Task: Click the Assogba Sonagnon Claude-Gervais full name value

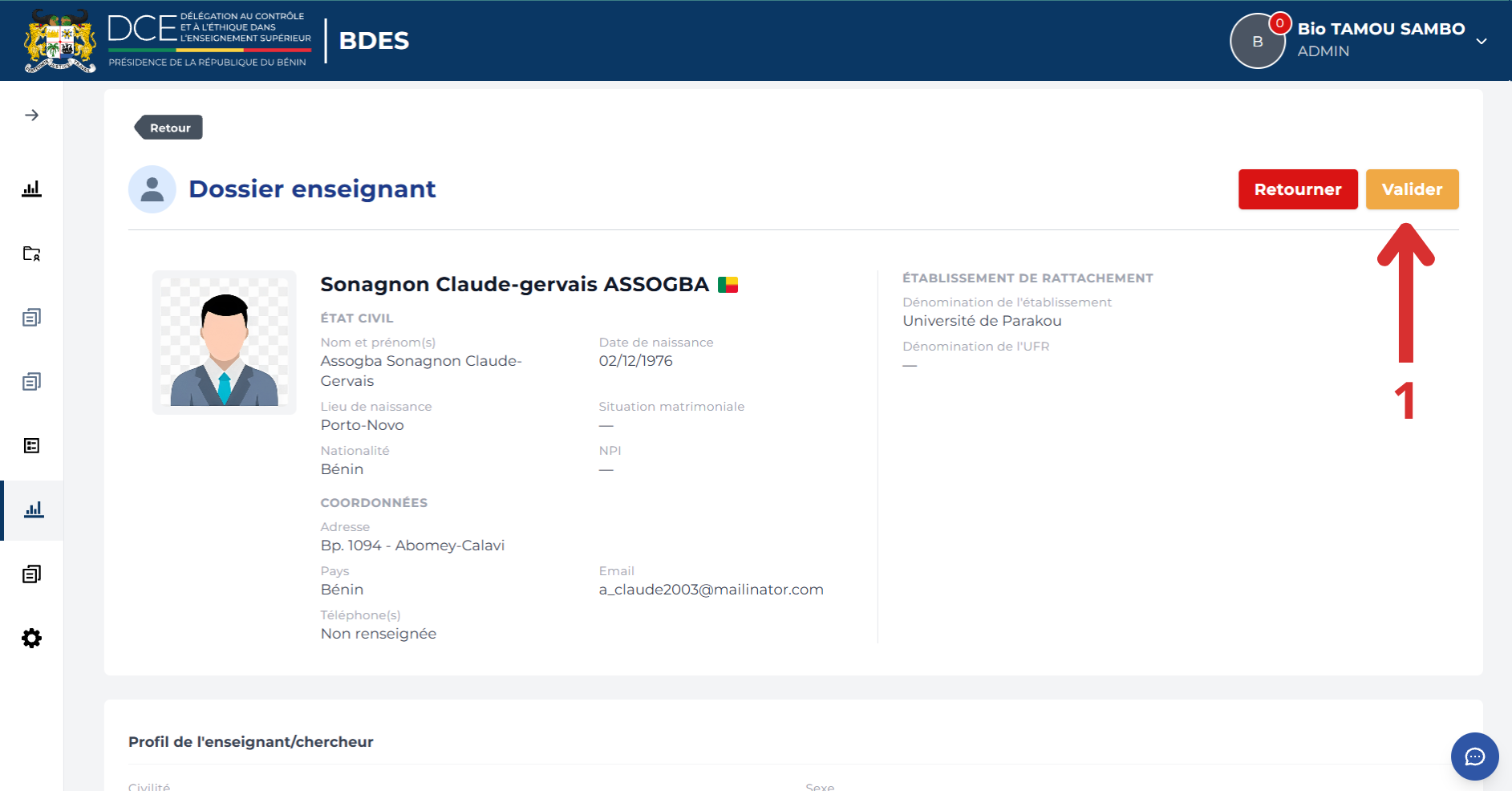Action: pos(421,371)
